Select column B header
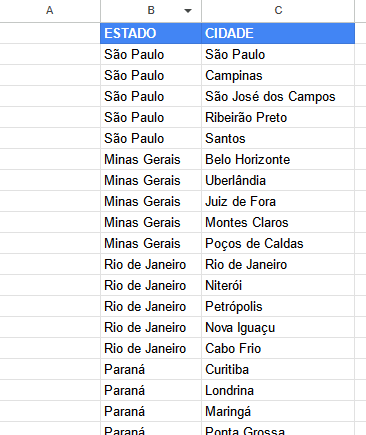 [x=151, y=11]
